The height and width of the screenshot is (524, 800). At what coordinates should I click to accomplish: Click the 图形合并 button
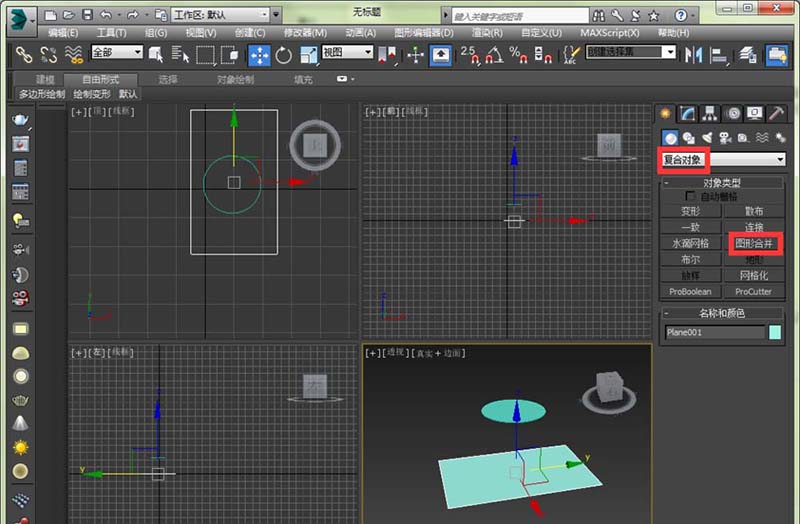point(754,243)
